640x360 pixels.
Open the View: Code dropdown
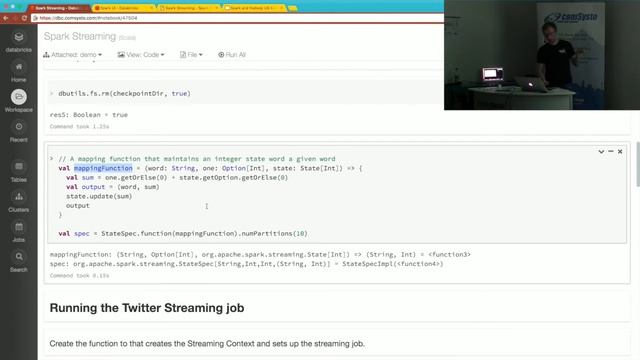[x=141, y=55]
